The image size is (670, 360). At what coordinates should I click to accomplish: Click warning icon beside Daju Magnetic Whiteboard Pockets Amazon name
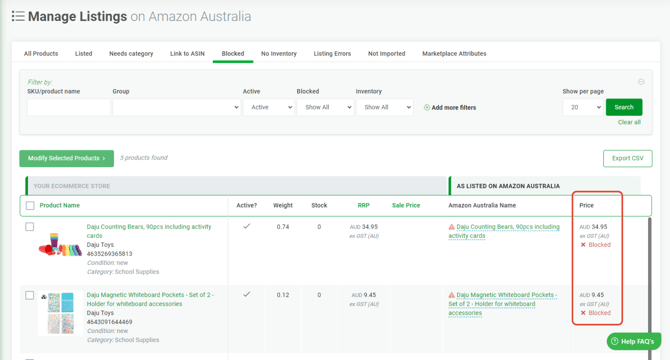tap(451, 295)
